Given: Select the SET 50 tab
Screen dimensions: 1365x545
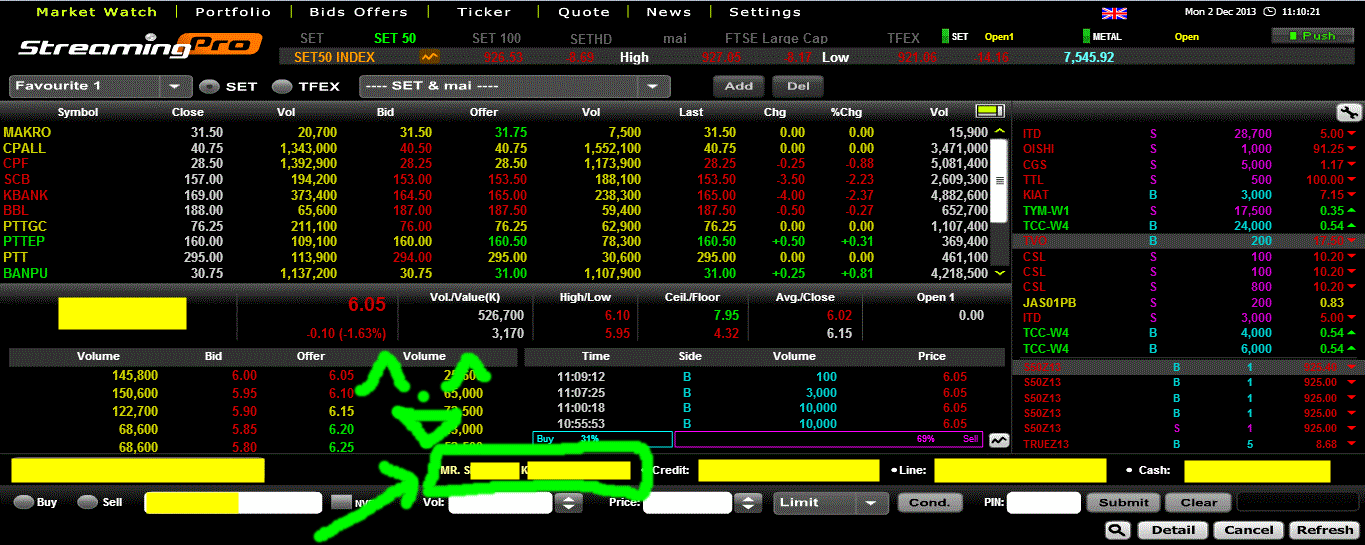Looking at the screenshot, I should click(395, 38).
